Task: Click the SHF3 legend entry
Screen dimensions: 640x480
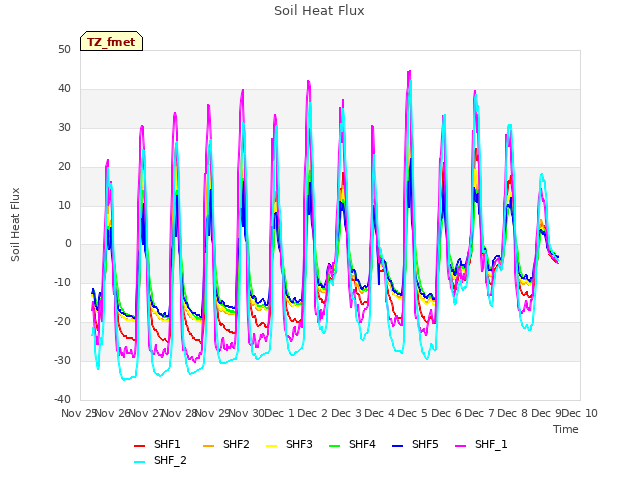Action: (289, 444)
